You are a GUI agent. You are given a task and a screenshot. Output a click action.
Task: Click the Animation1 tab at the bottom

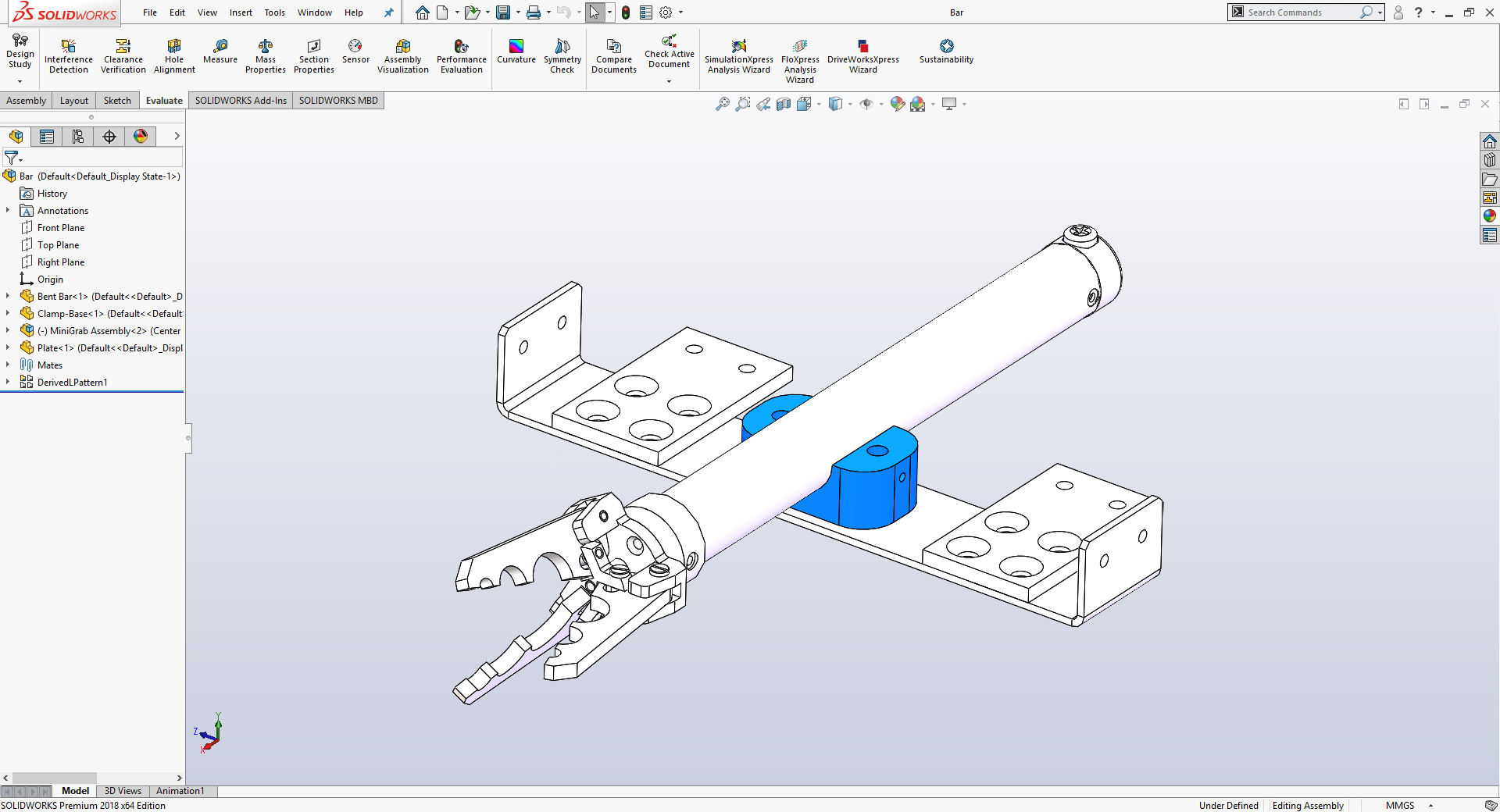180,791
